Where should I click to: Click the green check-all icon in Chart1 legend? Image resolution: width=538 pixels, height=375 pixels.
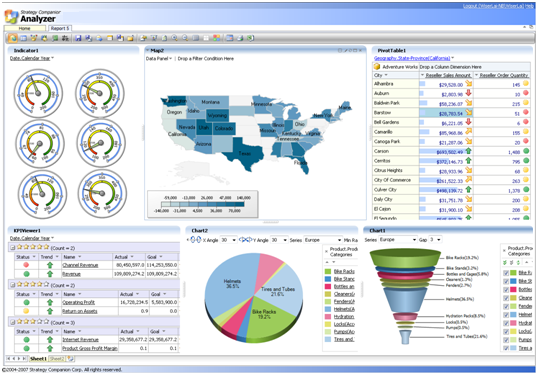click(x=505, y=262)
